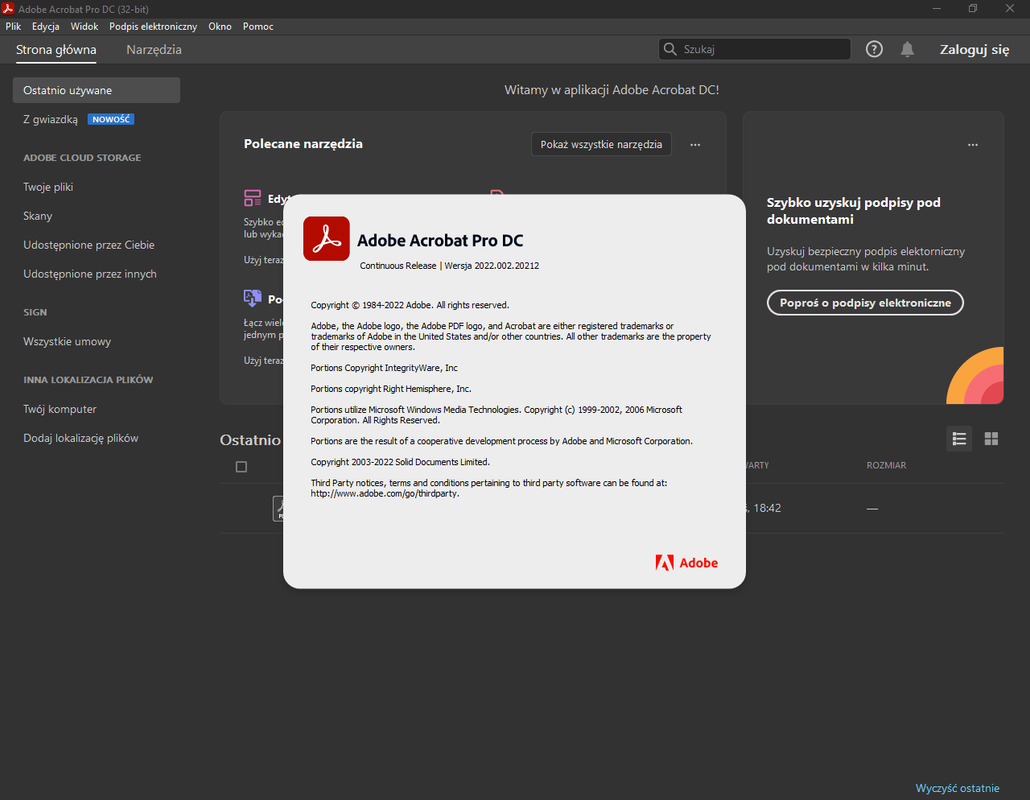Screen dimensions: 1030x800
Task: Click Zaloguj się to sign in
Action: (x=974, y=50)
